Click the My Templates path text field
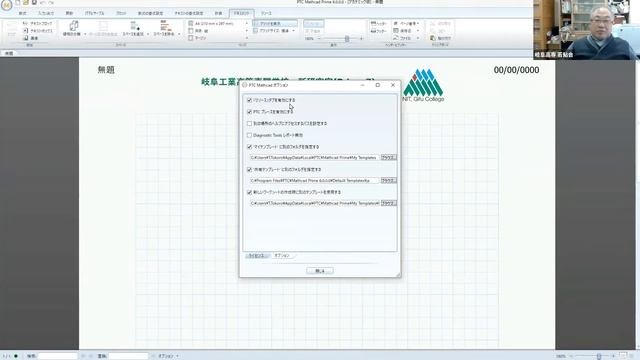The image size is (640, 360). coord(314,157)
